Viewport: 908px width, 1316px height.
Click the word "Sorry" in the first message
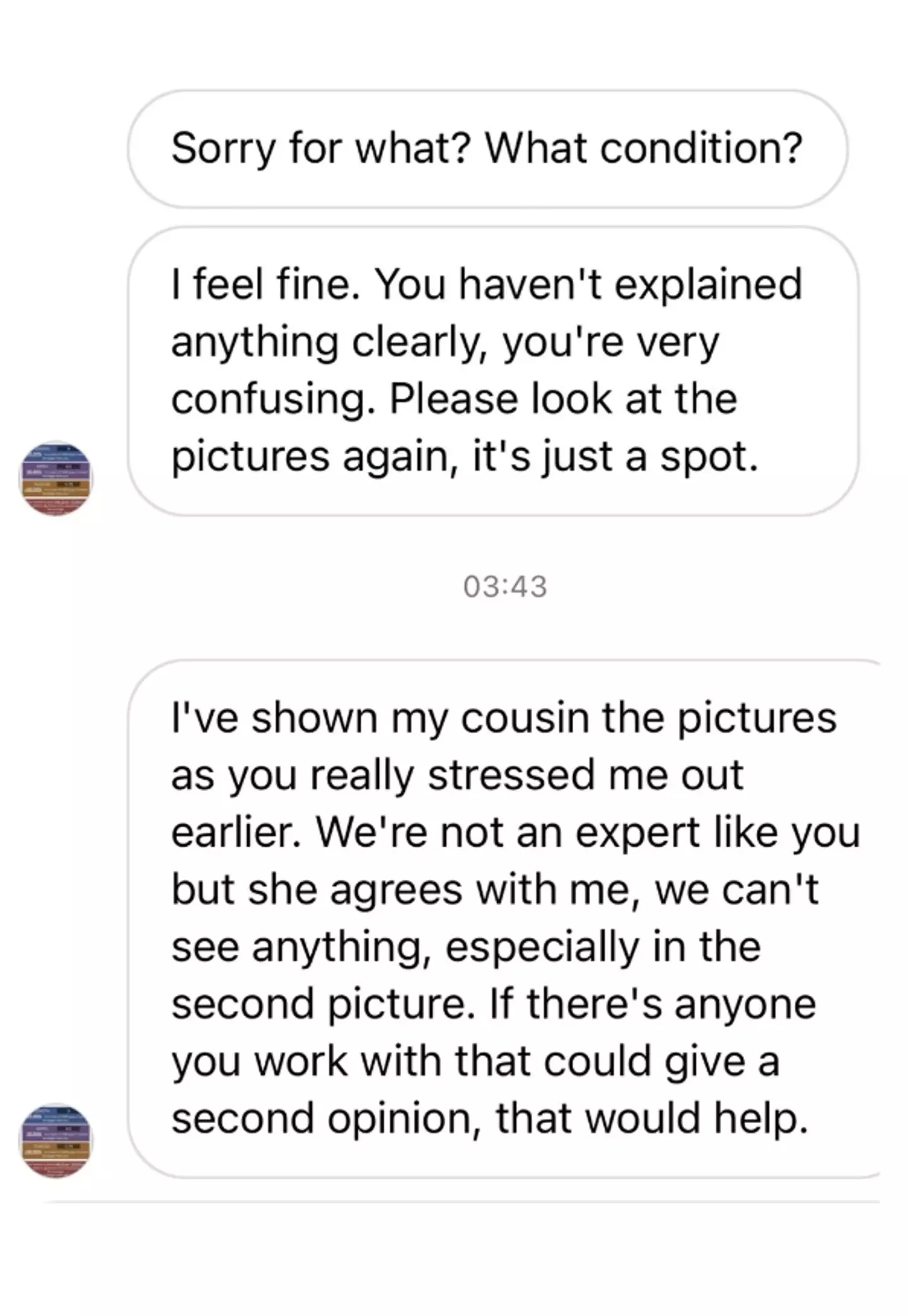click(223, 149)
